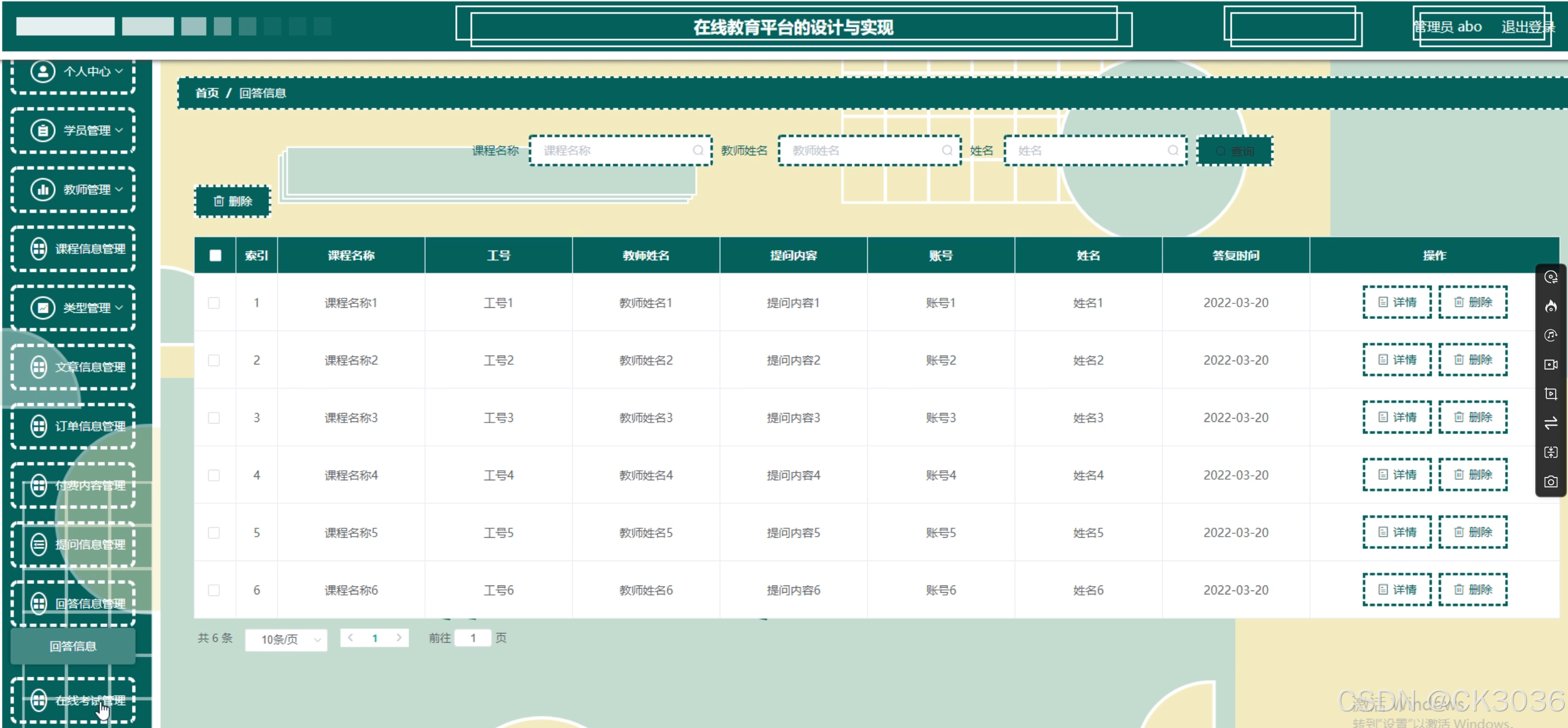Click 退出登录 link in header

(x=1527, y=27)
